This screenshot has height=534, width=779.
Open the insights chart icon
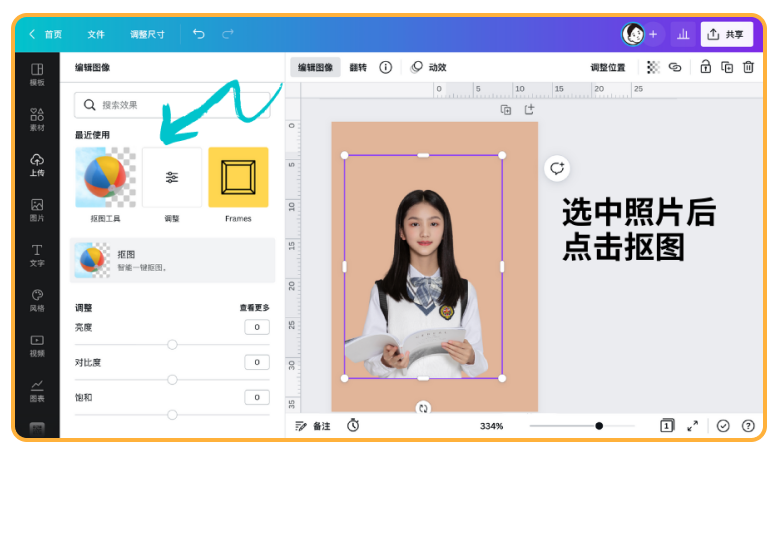[x=683, y=34]
